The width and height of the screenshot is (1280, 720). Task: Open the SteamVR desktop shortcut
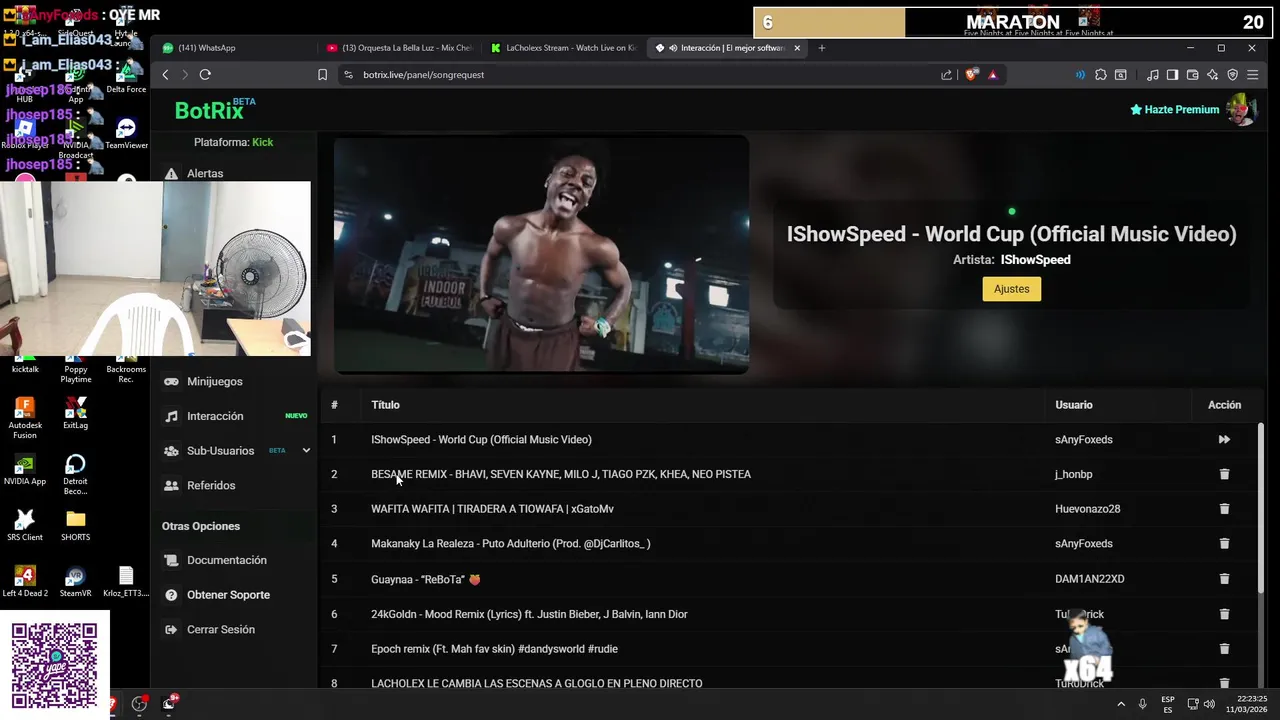coord(75,582)
